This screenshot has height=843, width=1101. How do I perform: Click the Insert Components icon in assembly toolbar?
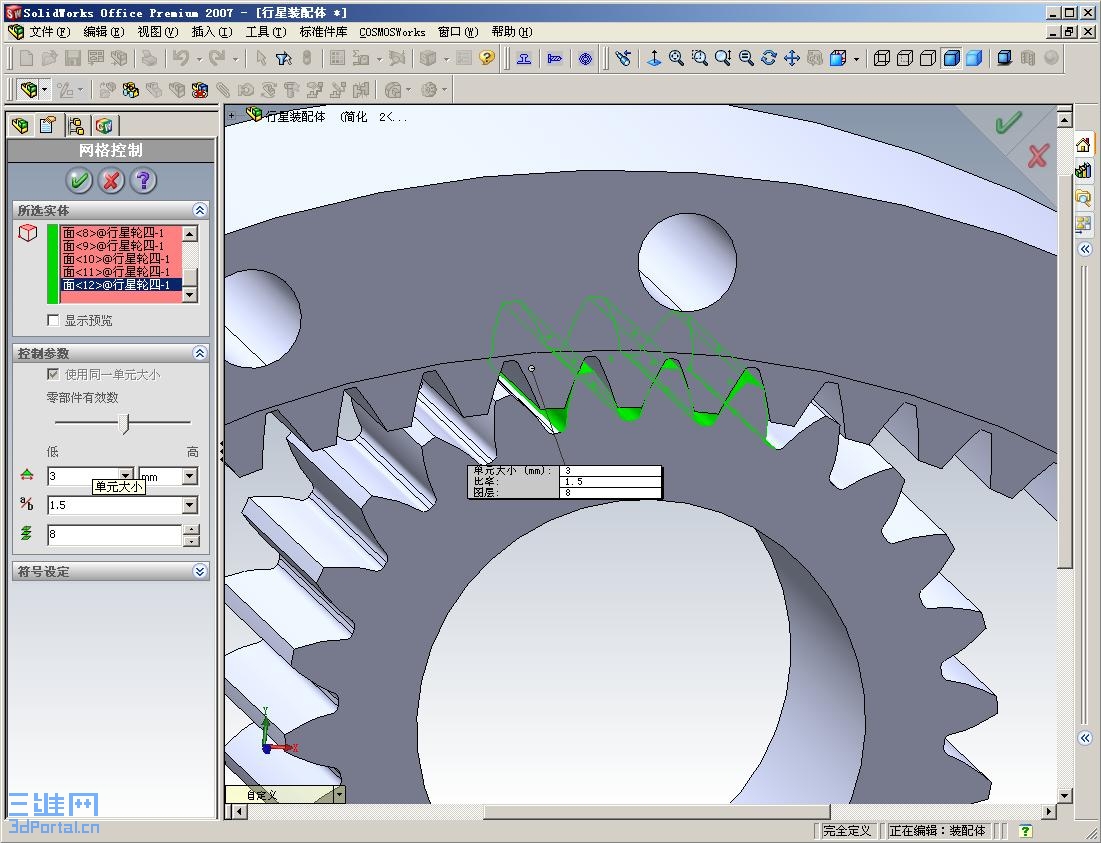click(x=131, y=90)
